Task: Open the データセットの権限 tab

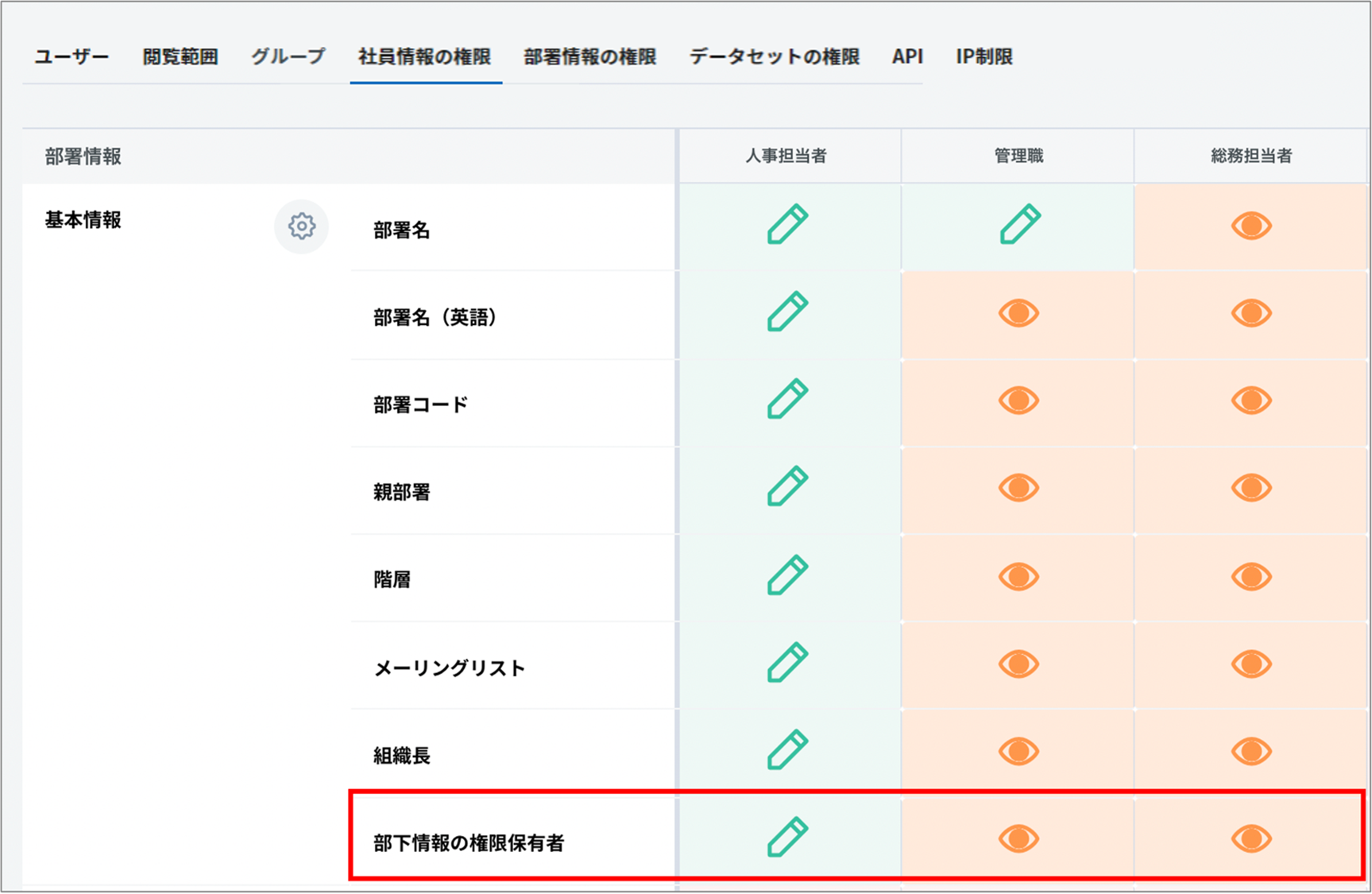Action: [774, 56]
